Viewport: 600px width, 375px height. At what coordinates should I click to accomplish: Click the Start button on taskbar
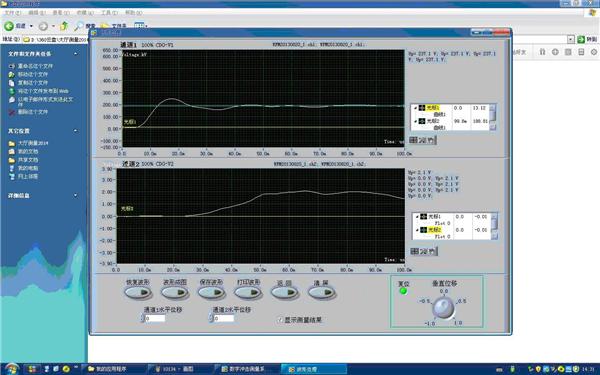coord(11,369)
